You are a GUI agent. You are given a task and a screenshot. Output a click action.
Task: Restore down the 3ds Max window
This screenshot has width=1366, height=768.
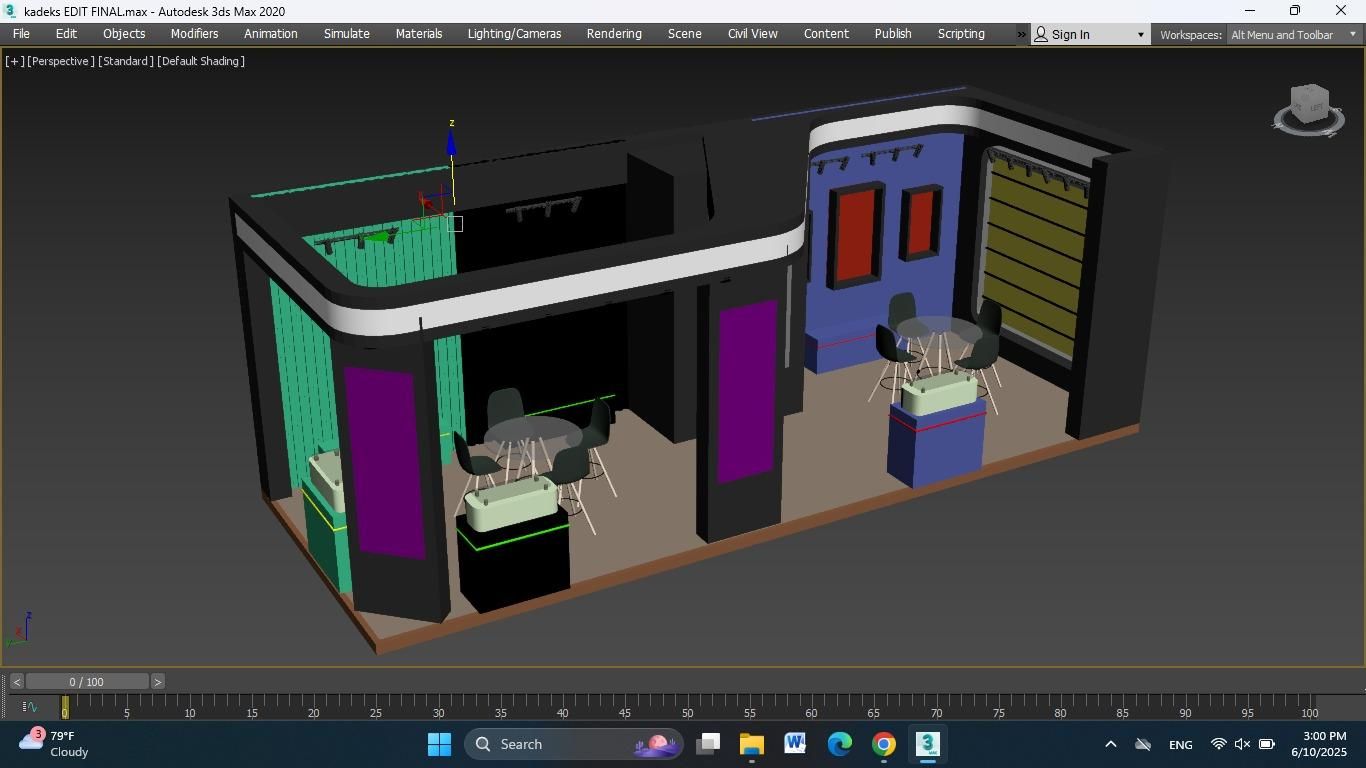[1295, 11]
